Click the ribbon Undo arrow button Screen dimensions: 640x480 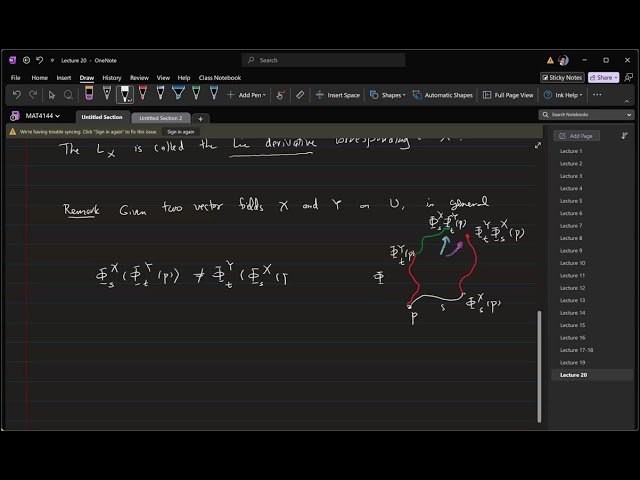pyautogui.click(x=17, y=95)
